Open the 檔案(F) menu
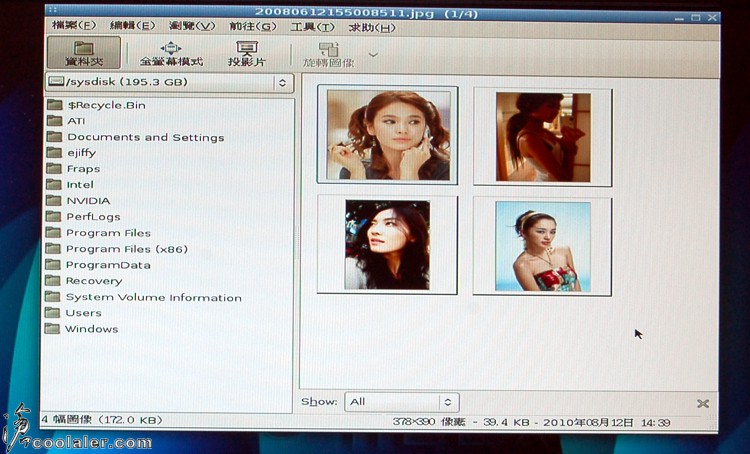750x454 pixels. 73,26
